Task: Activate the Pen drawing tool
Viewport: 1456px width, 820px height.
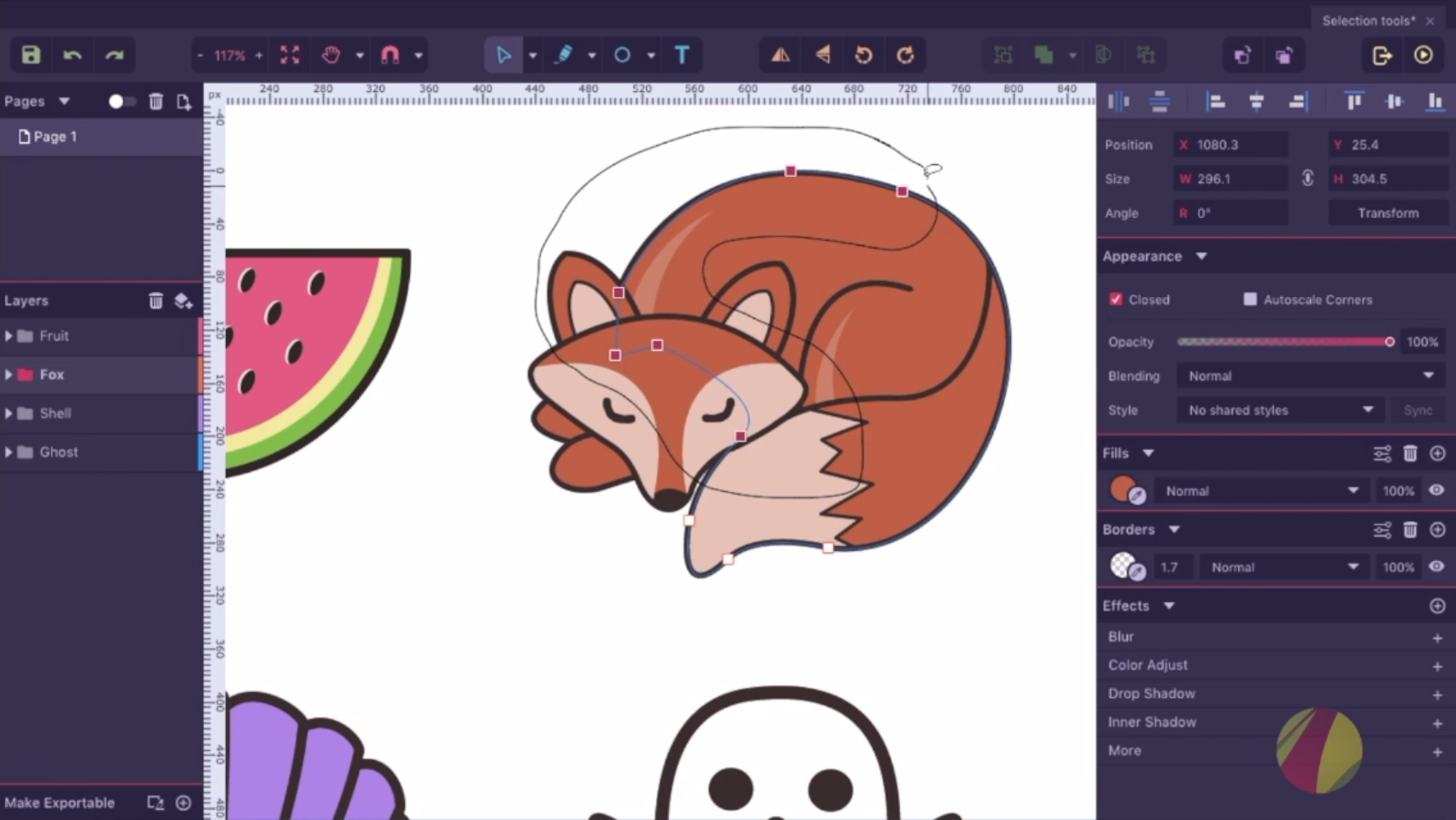Action: point(564,55)
